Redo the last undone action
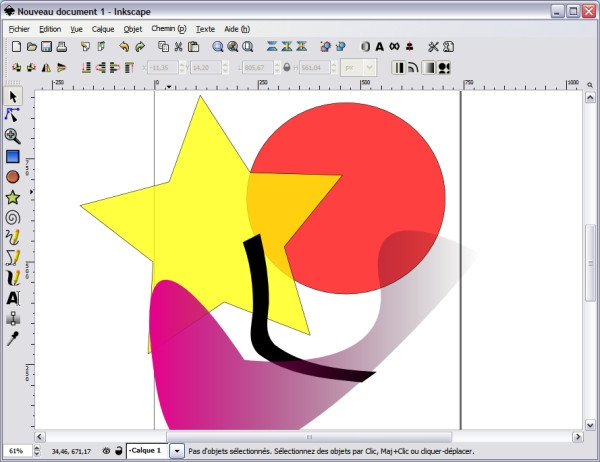Screen dimensions: 600x462 140,47
